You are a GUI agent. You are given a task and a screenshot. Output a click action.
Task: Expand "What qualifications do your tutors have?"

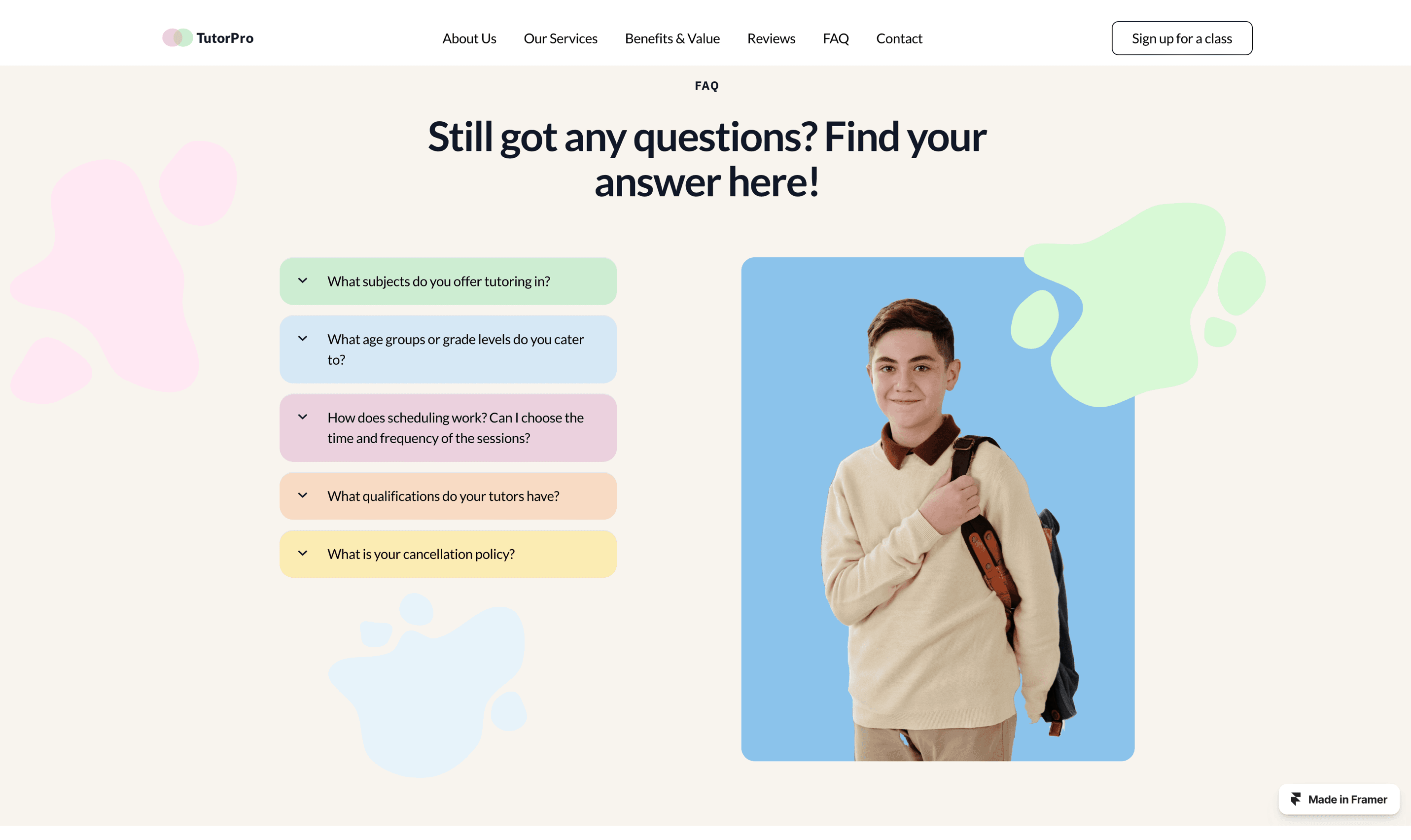point(448,496)
